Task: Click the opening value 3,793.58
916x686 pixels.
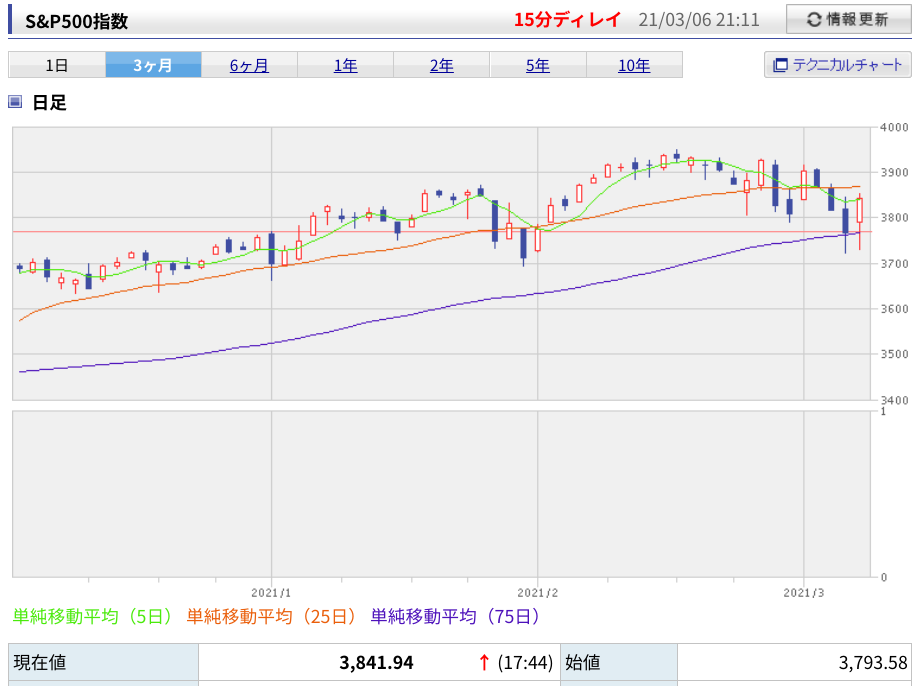Action: pyautogui.click(x=873, y=663)
